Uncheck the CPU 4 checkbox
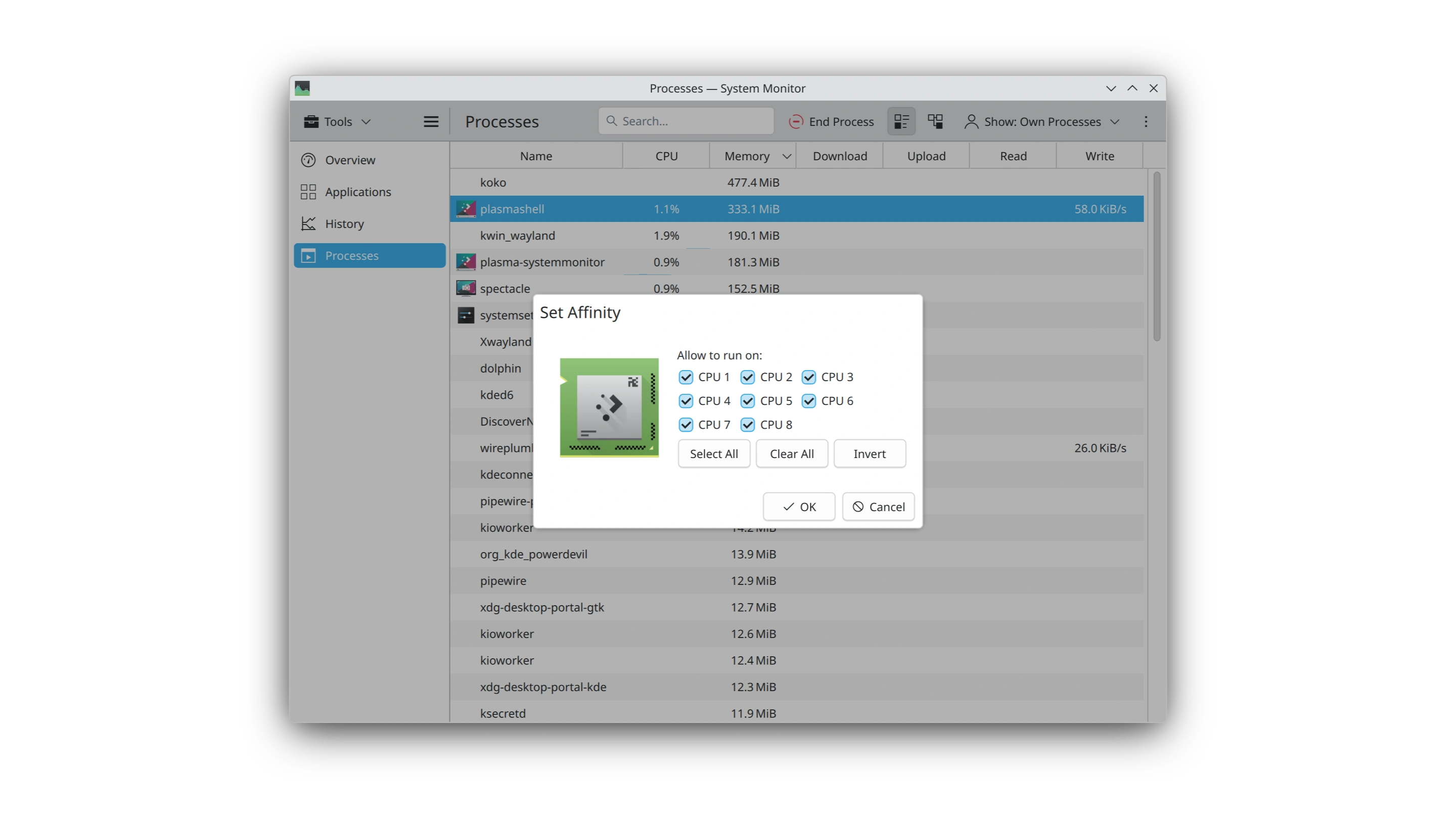Screen dimensions: 1456x819 [x=686, y=401]
